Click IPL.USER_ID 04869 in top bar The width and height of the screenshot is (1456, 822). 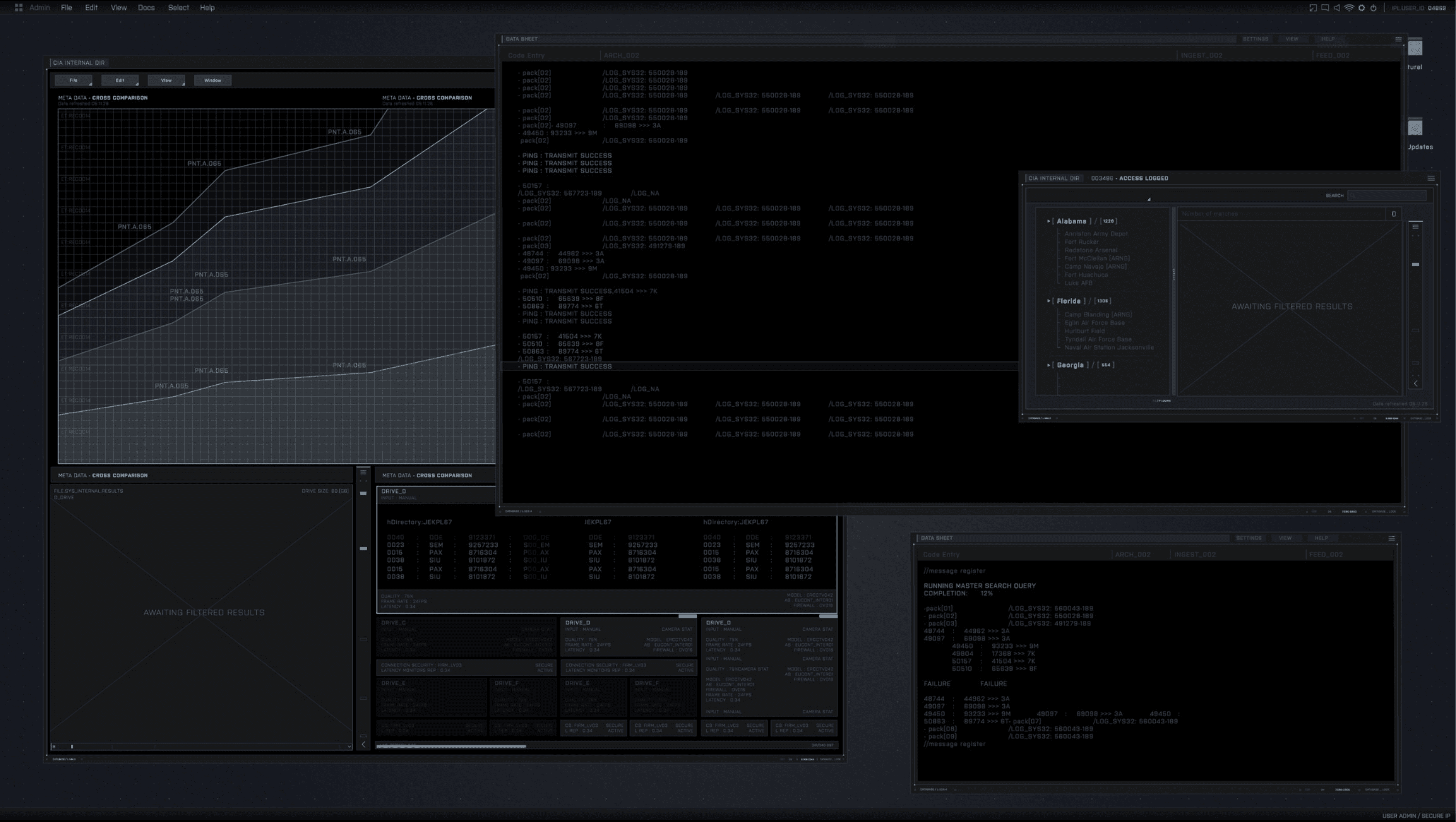tap(1418, 8)
